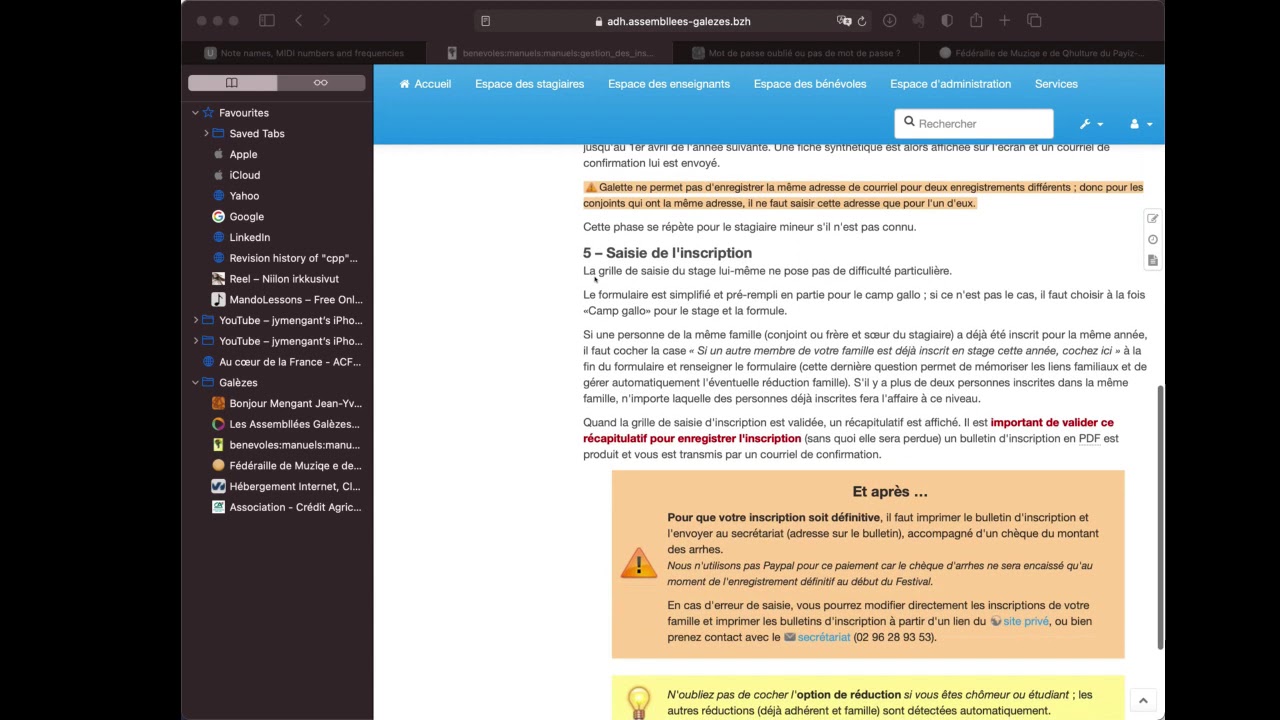This screenshot has height=720, width=1280.
Task: Open Espace des enseignants menu
Action: (x=669, y=84)
